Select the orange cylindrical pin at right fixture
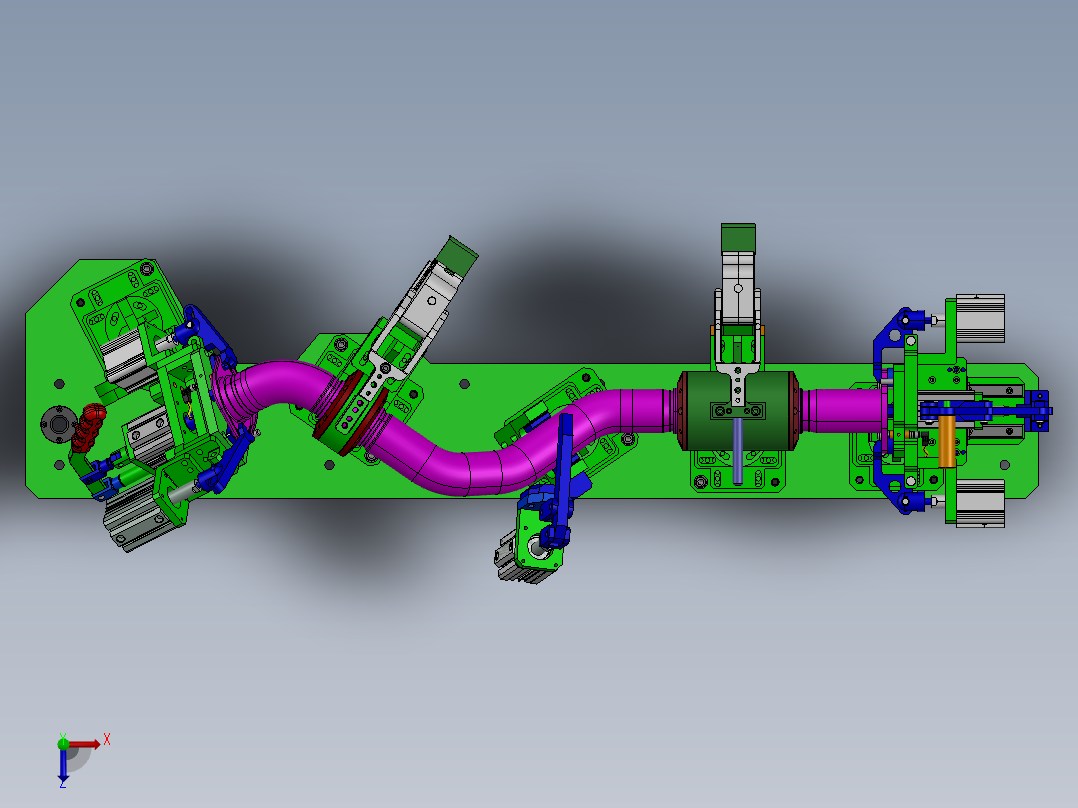 pyautogui.click(x=947, y=441)
